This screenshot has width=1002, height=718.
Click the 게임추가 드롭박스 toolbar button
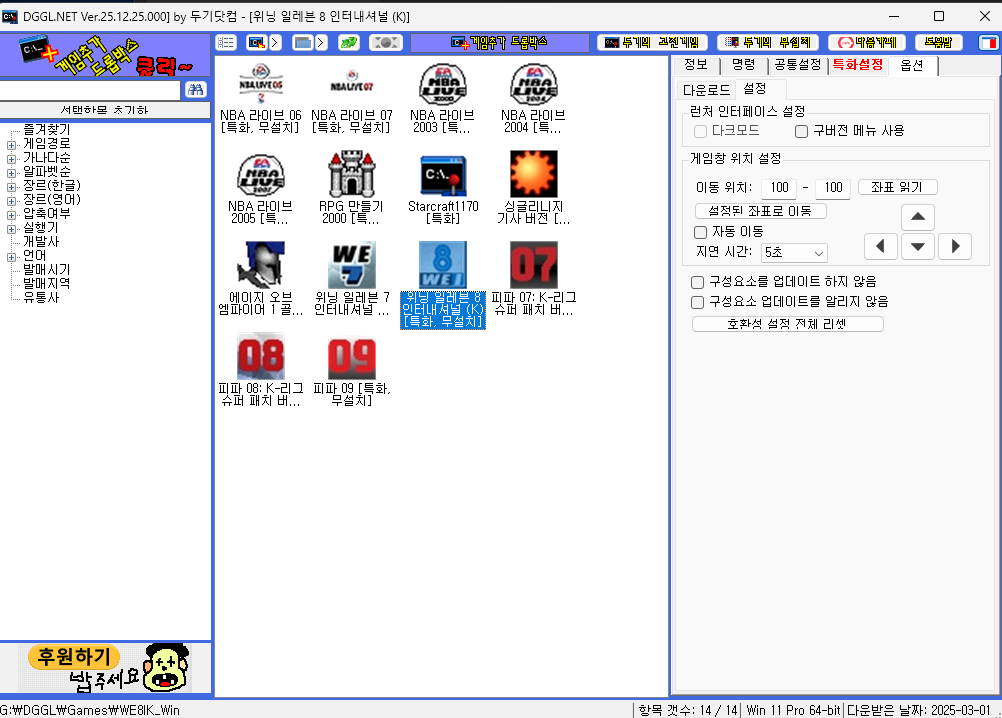[x=499, y=43]
